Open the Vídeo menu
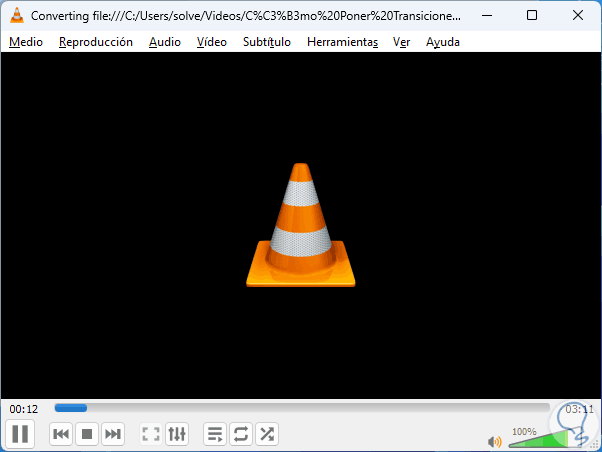The width and height of the screenshot is (602, 452). pos(212,42)
